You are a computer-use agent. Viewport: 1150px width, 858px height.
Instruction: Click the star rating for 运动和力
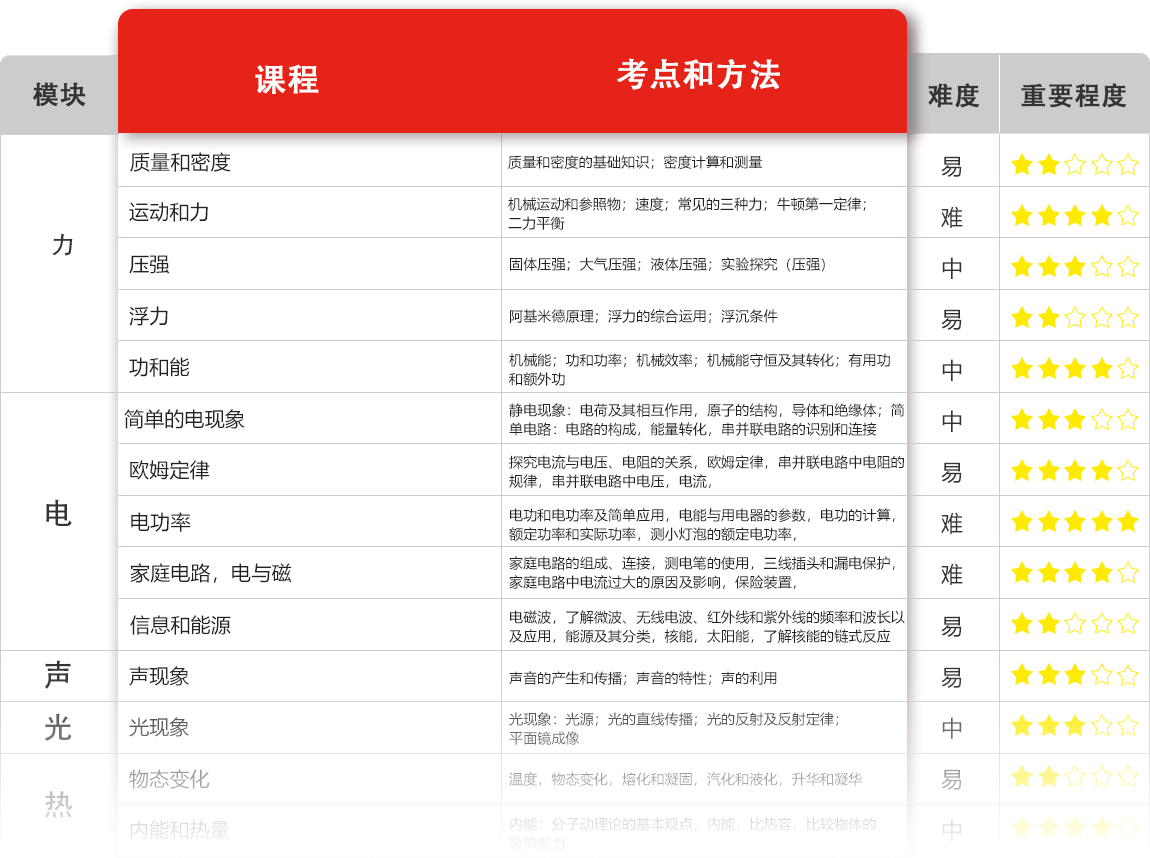coord(1074,216)
